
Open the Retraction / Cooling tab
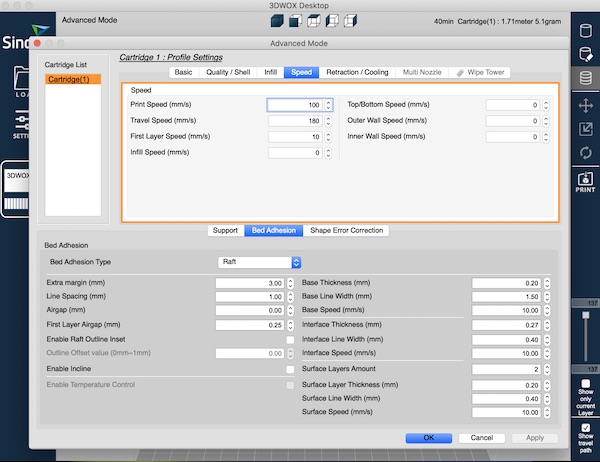[x=357, y=72]
